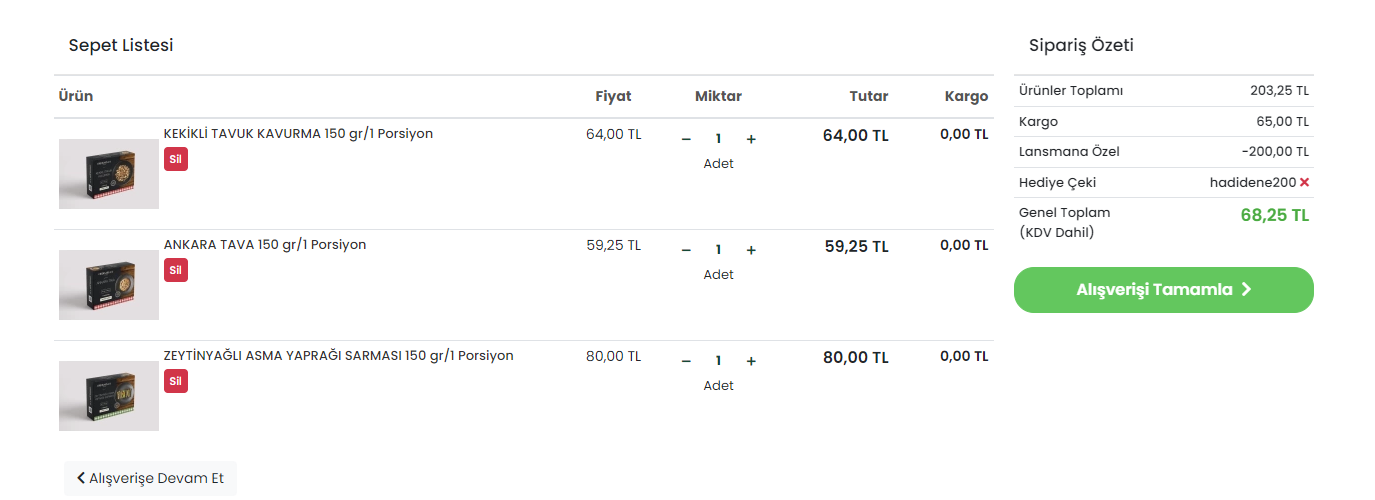
Task: Click Alışverişi Tamamla to complete checkout
Action: pos(1163,290)
